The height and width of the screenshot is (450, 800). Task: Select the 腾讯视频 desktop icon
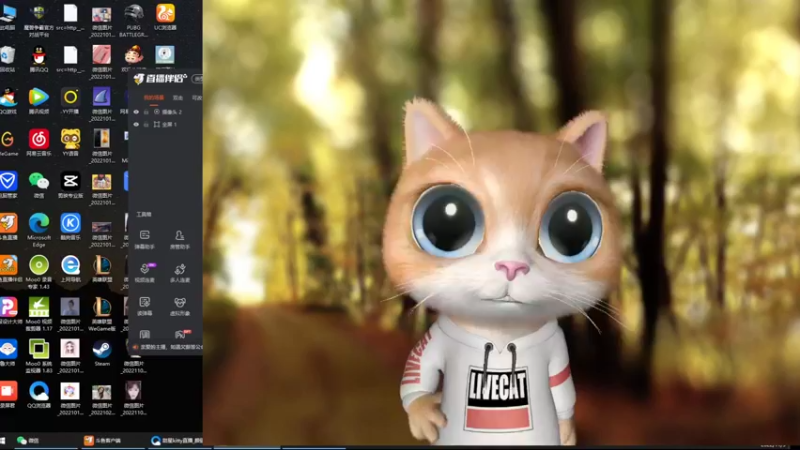[39, 101]
